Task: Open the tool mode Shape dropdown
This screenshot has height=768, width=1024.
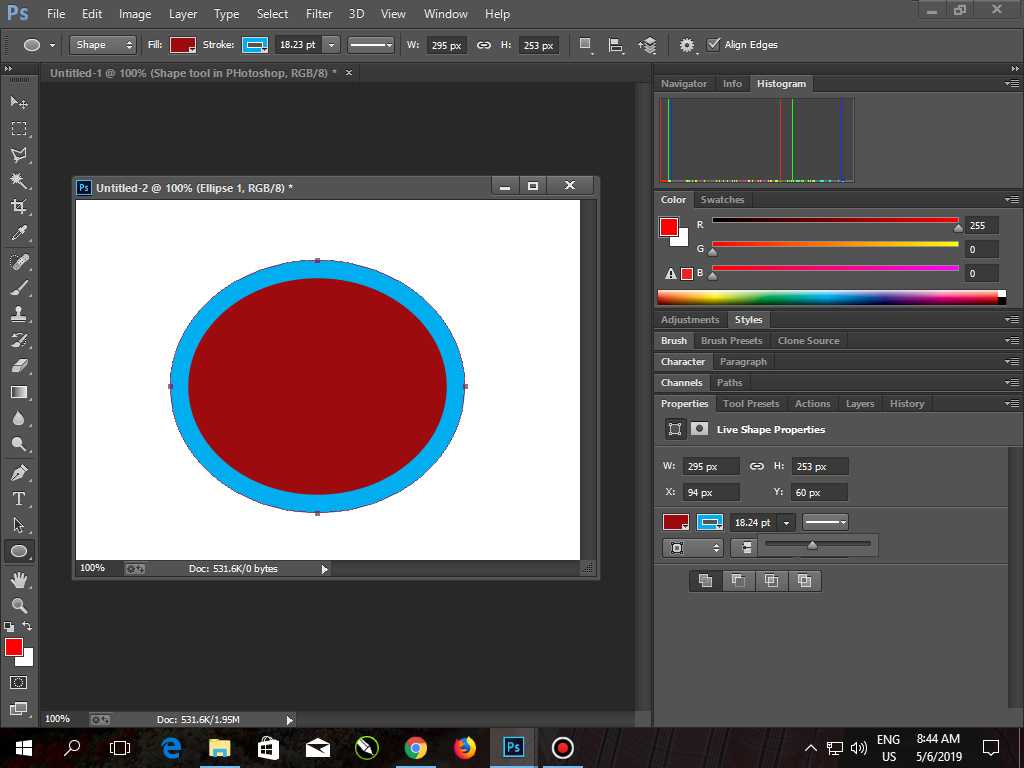Action: [101, 44]
